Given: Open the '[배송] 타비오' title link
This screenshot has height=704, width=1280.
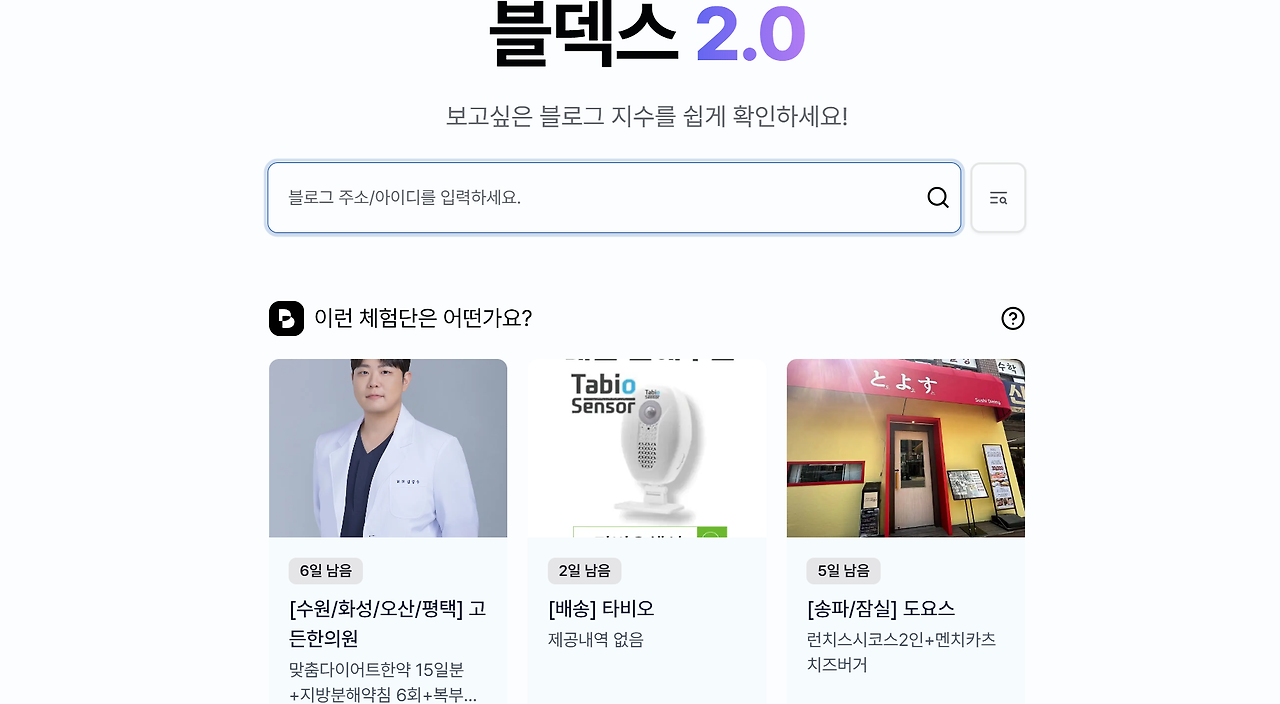Looking at the screenshot, I should (601, 608).
